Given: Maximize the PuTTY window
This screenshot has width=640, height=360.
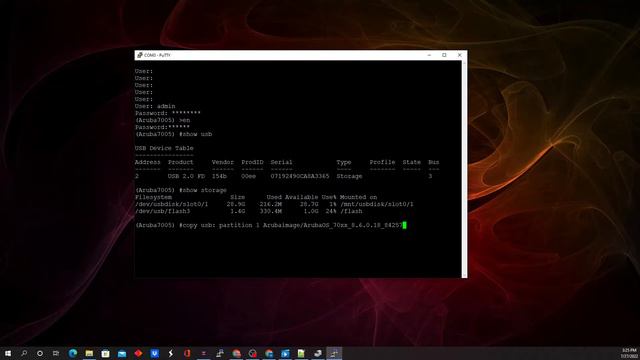Looking at the screenshot, I should pos(444,55).
